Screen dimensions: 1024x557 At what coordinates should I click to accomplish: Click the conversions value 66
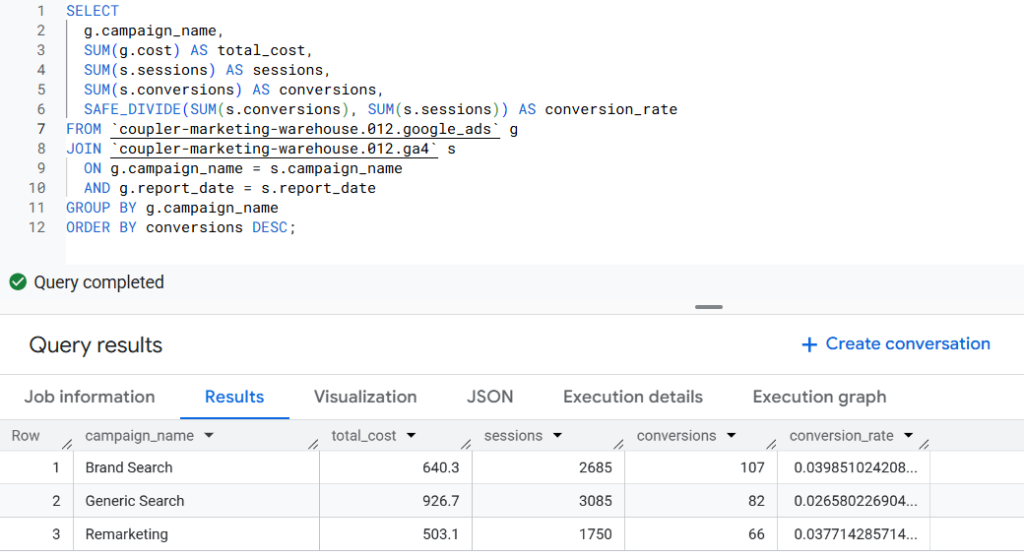(756, 534)
